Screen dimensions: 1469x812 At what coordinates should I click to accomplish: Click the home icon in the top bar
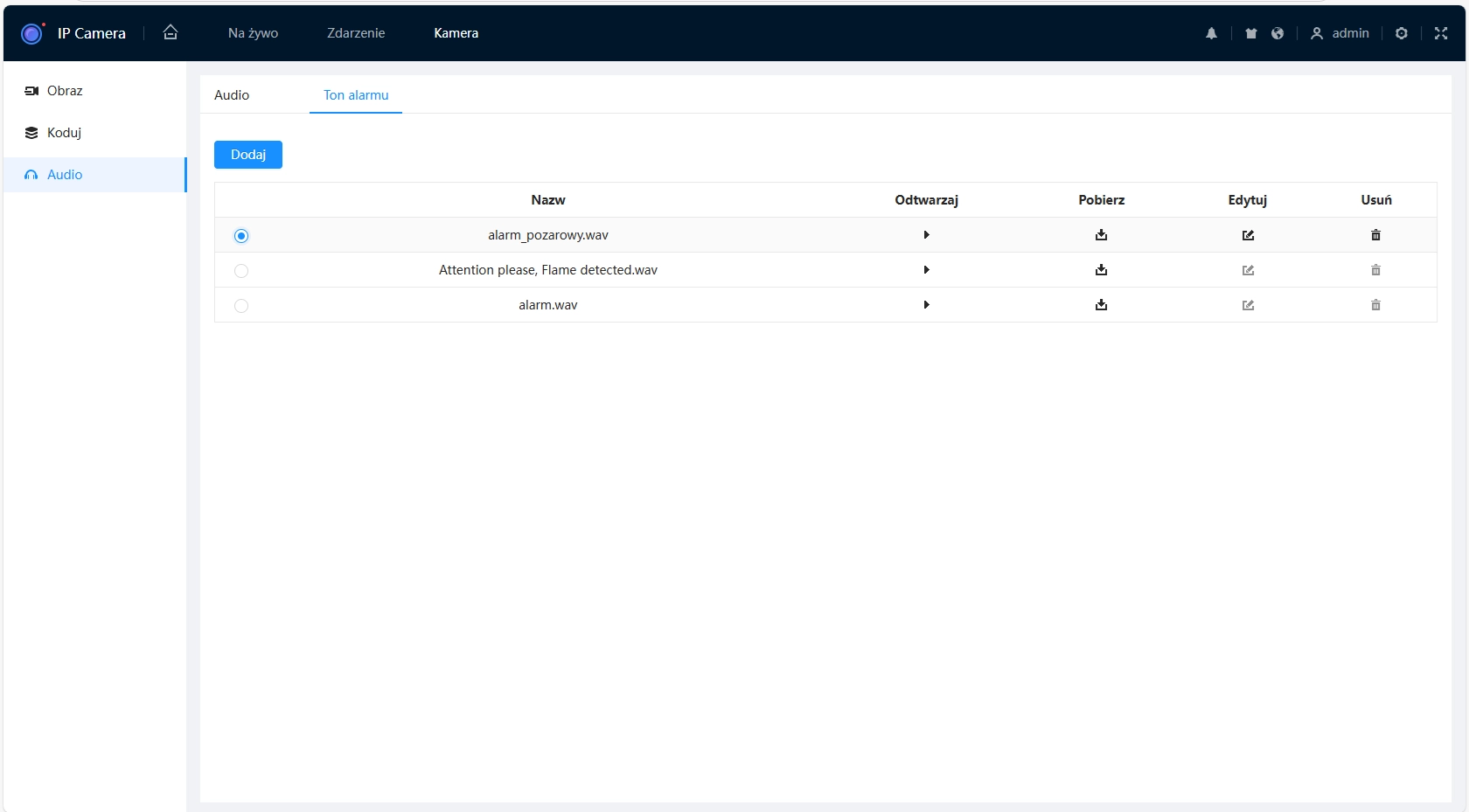pyautogui.click(x=171, y=32)
